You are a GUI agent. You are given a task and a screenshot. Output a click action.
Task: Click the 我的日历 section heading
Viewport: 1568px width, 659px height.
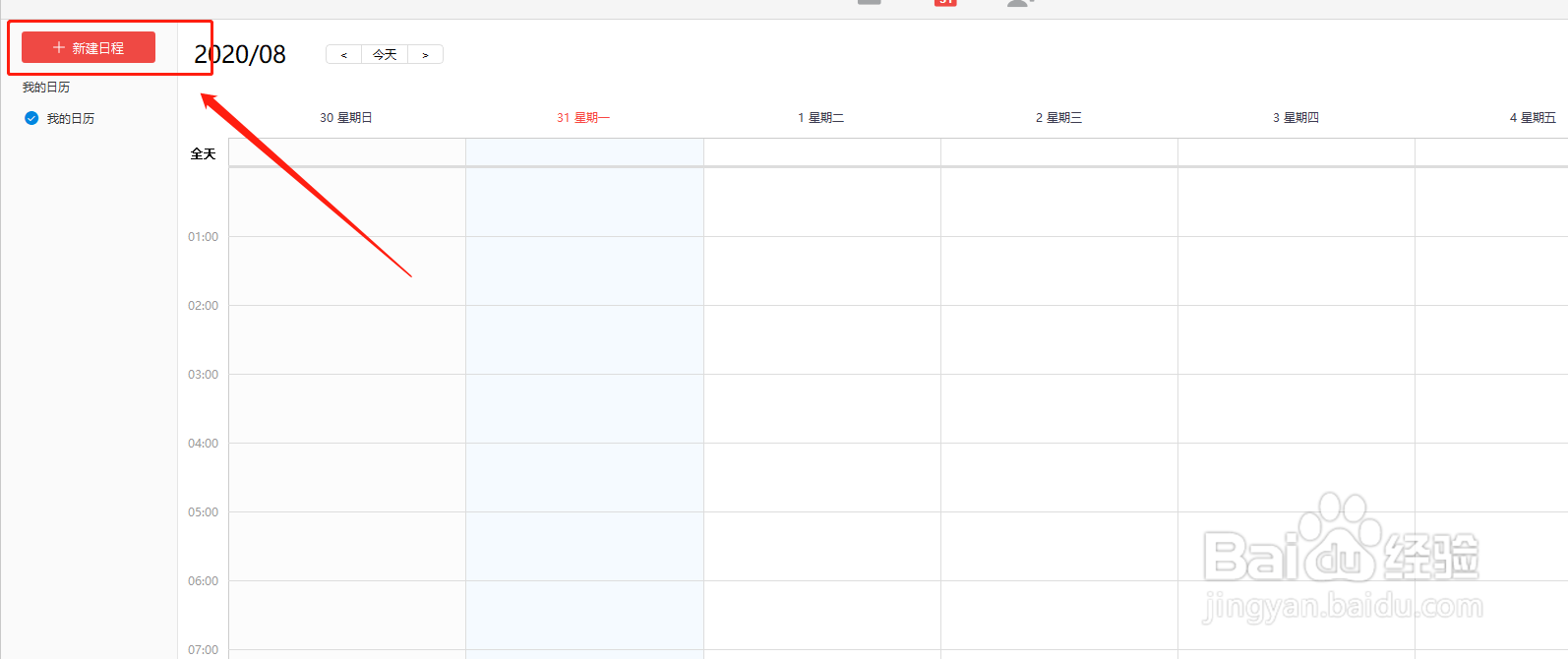[46, 88]
